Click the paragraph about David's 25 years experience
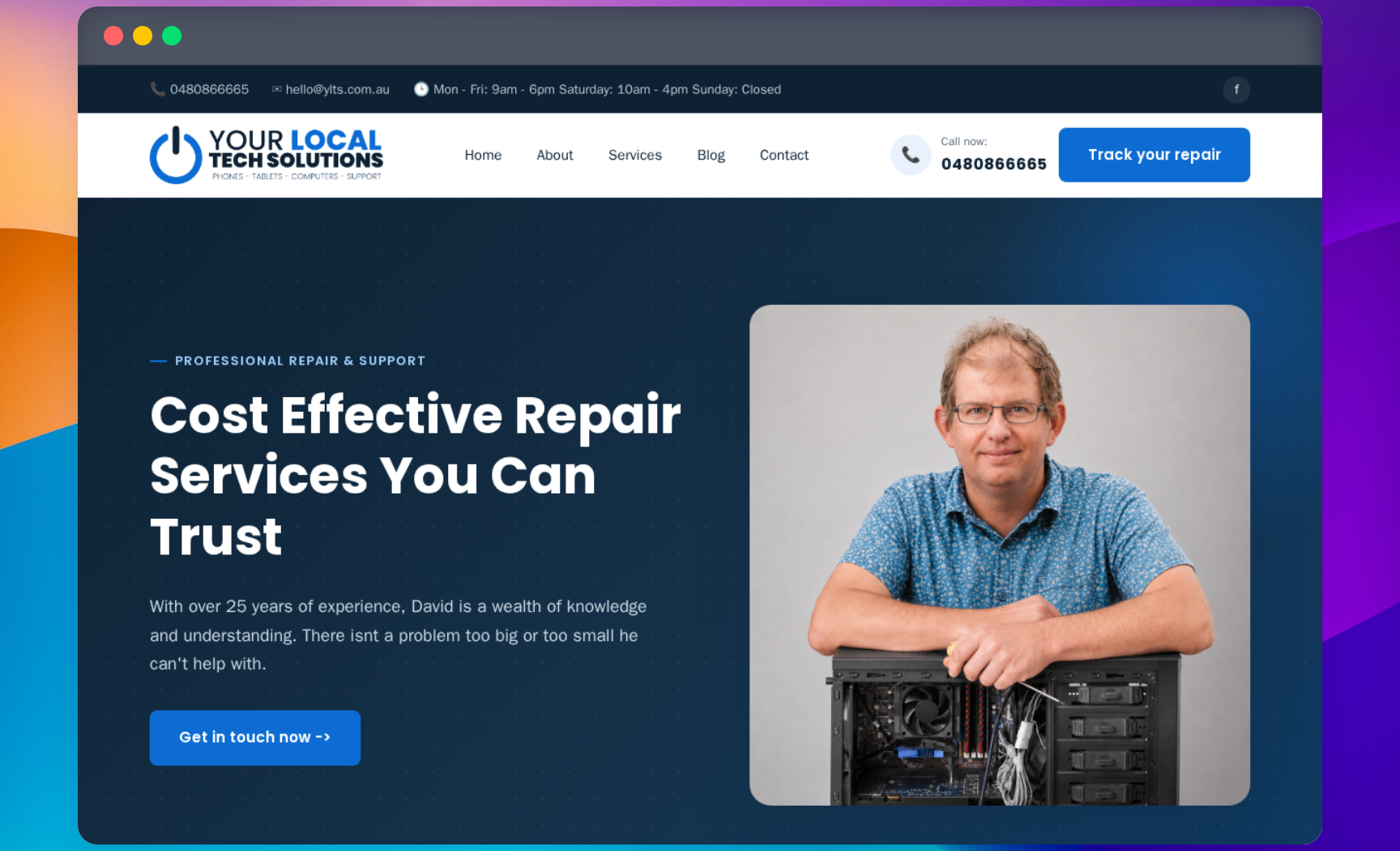Viewport: 1400px width, 851px height. (399, 635)
